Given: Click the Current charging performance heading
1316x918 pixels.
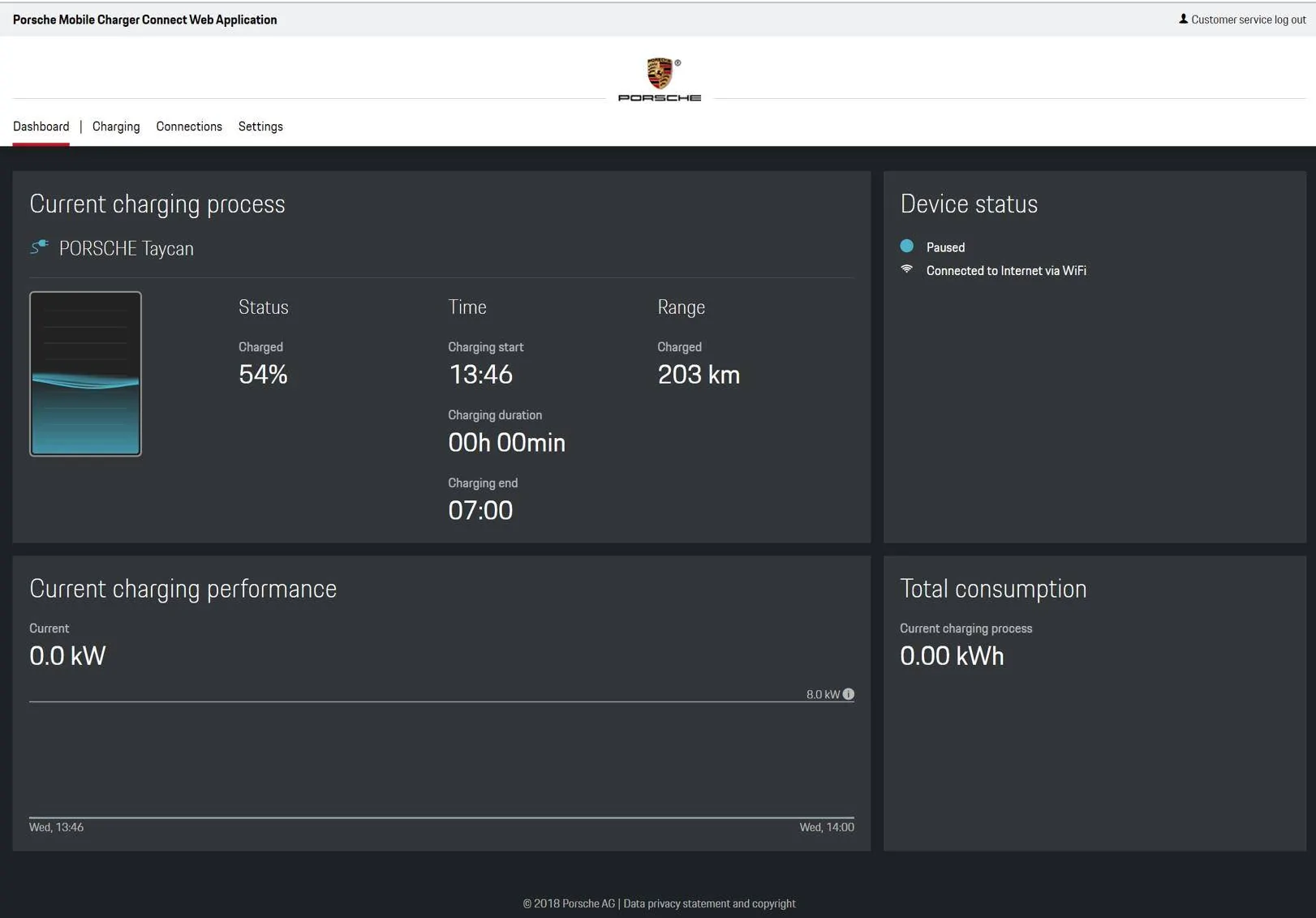Looking at the screenshot, I should [183, 589].
